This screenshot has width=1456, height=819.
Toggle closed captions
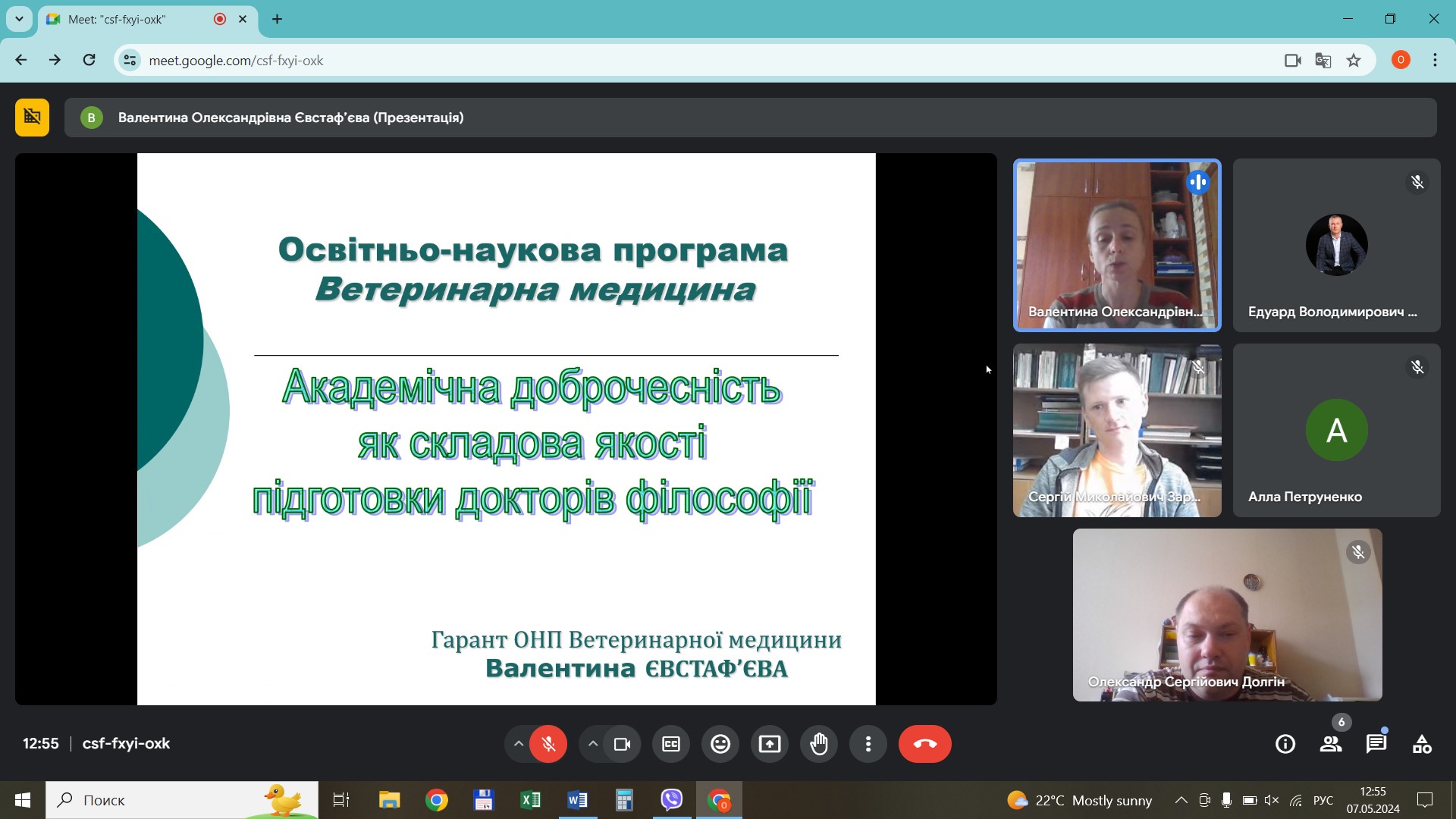point(671,744)
